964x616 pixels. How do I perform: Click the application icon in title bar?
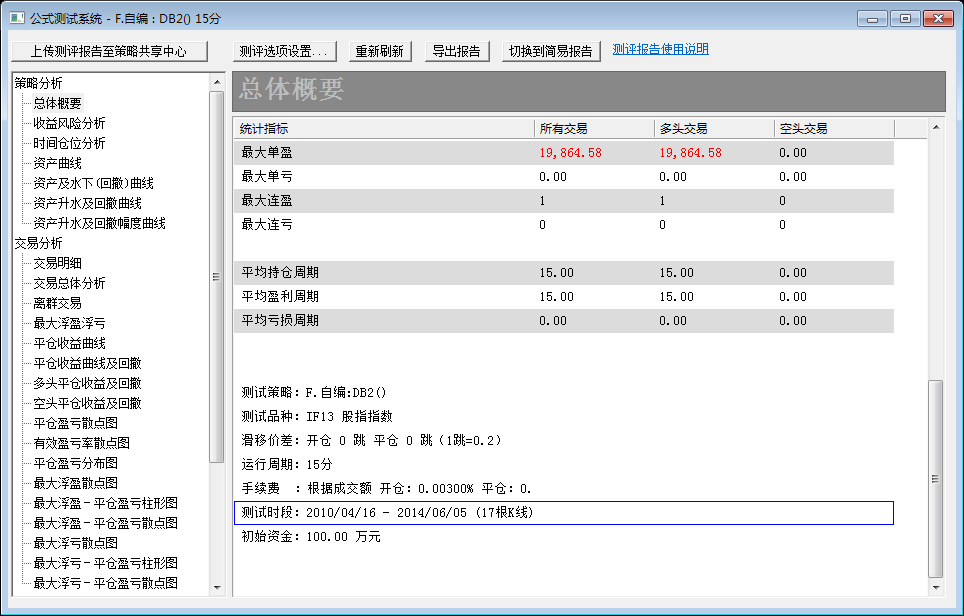pos(16,17)
